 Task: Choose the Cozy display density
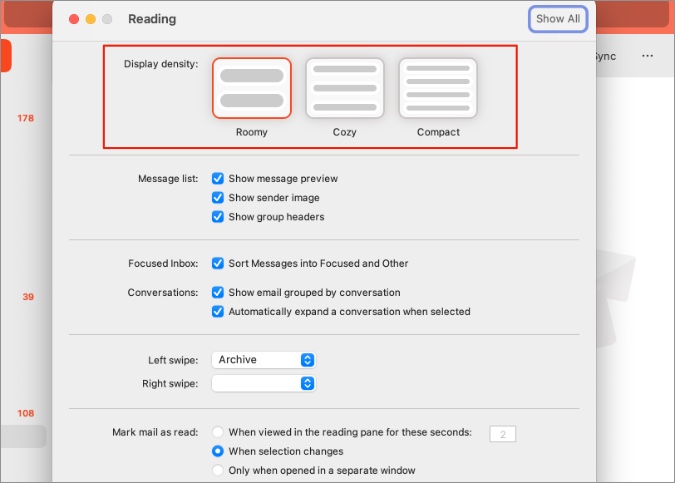(345, 88)
